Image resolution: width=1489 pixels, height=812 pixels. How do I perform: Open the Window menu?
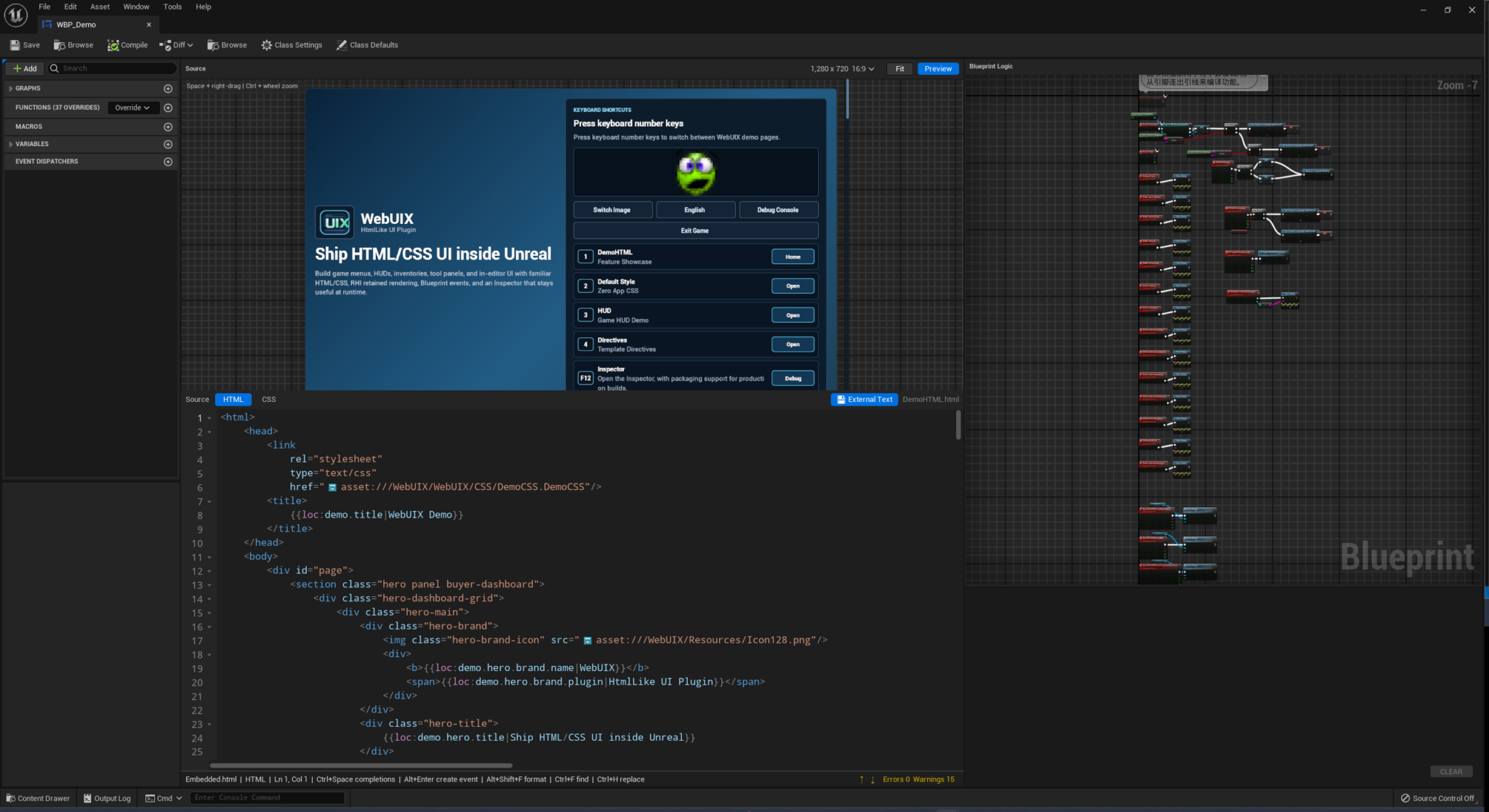pyautogui.click(x=136, y=7)
